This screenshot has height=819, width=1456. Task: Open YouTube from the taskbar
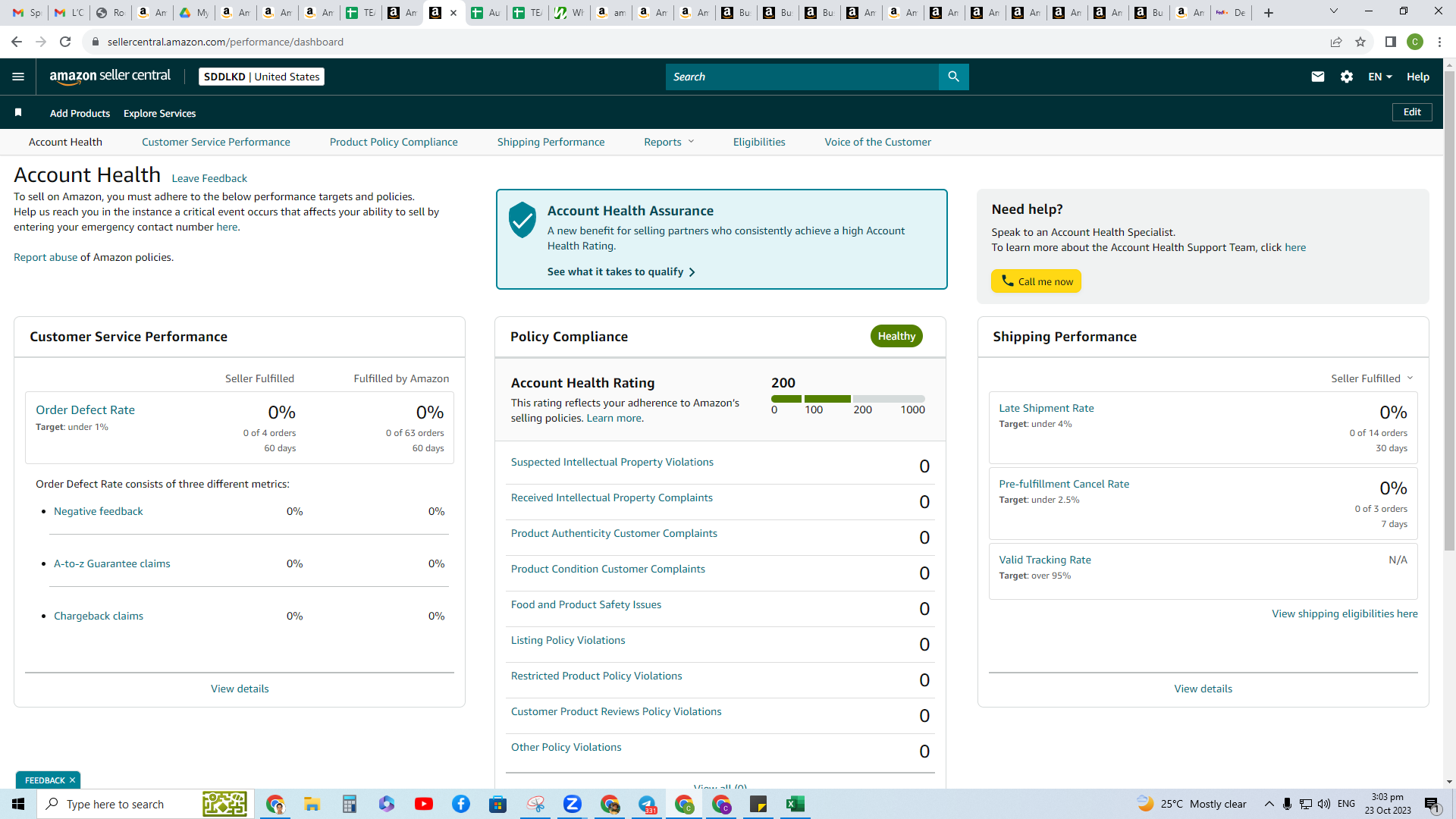pyautogui.click(x=424, y=804)
